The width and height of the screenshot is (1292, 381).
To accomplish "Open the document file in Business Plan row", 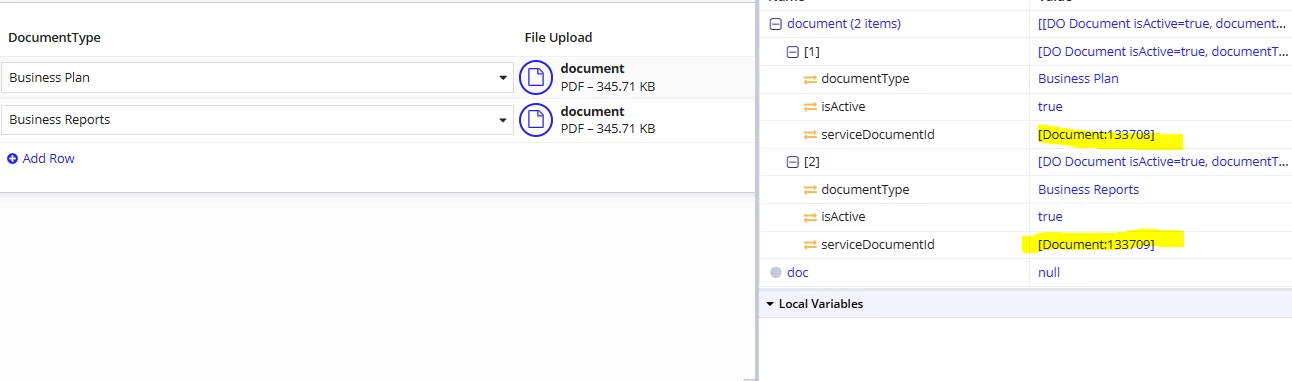I will (x=592, y=69).
